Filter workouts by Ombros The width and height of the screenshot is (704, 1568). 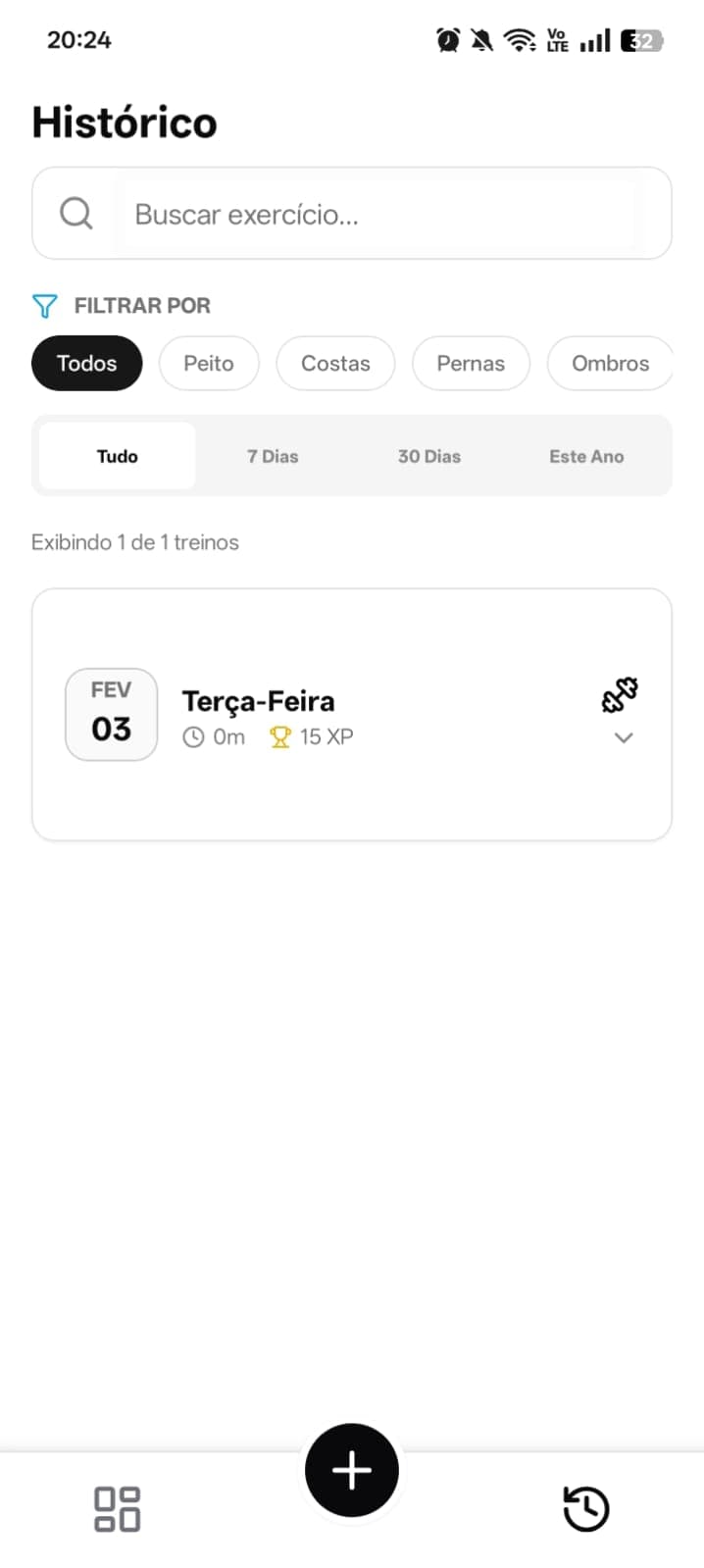coord(610,363)
